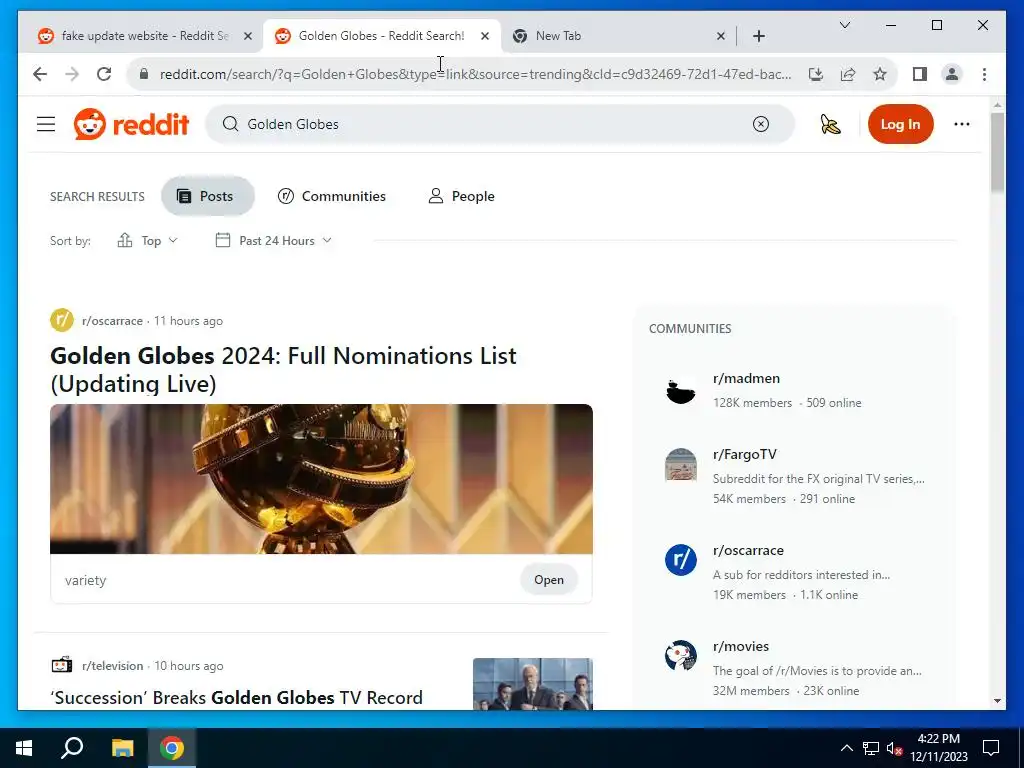The height and width of the screenshot is (768, 1024).
Task: Open the Golden Globe statue image
Action: (321, 479)
